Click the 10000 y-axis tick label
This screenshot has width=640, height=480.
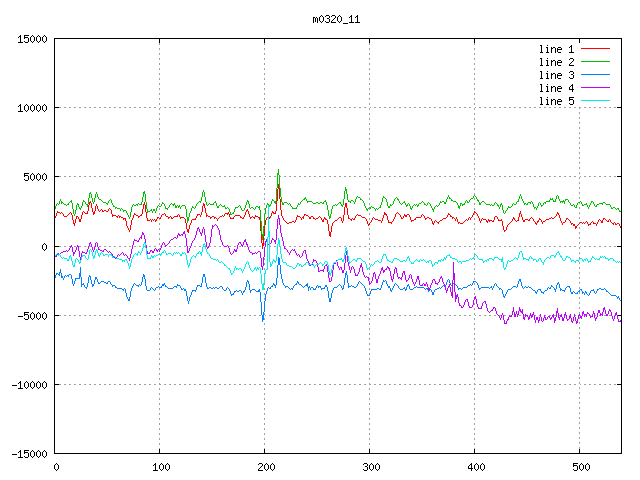pyautogui.click(x=32, y=108)
